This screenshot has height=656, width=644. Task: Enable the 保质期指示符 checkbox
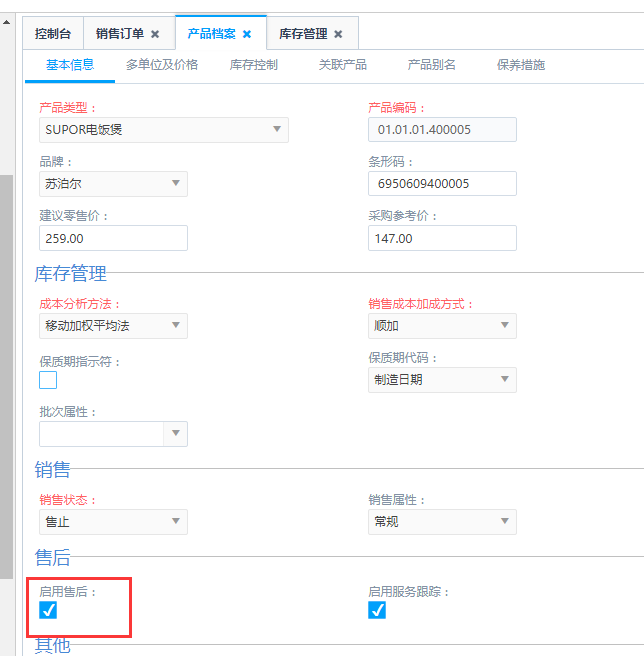point(48,380)
